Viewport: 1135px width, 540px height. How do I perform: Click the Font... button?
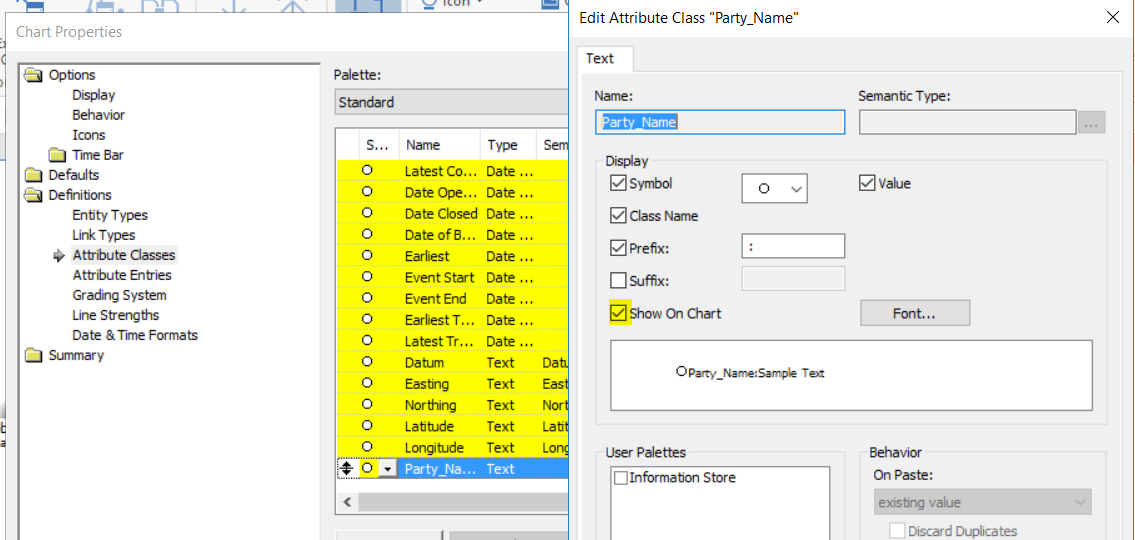914,313
